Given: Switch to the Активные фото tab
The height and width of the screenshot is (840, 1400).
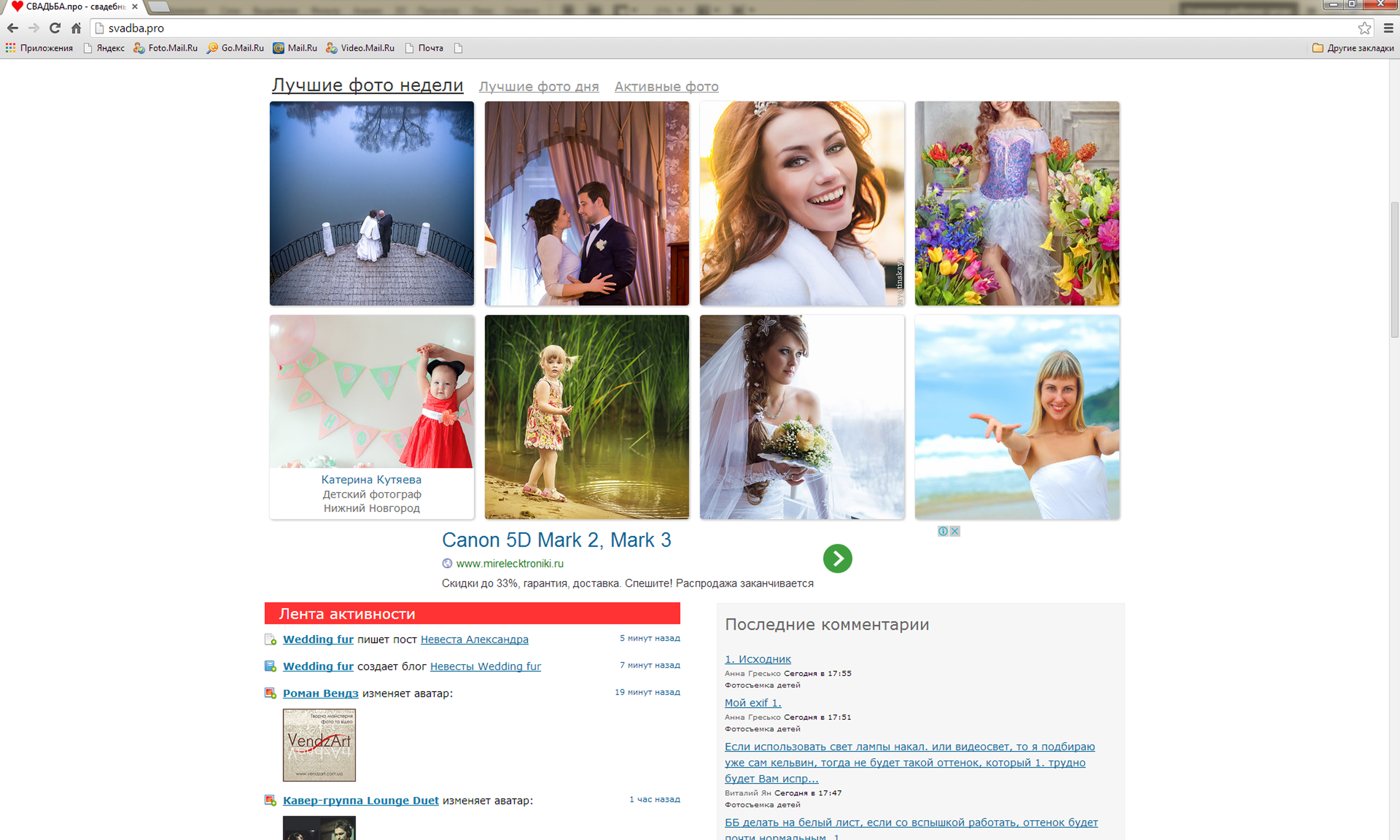Looking at the screenshot, I should click(x=666, y=87).
